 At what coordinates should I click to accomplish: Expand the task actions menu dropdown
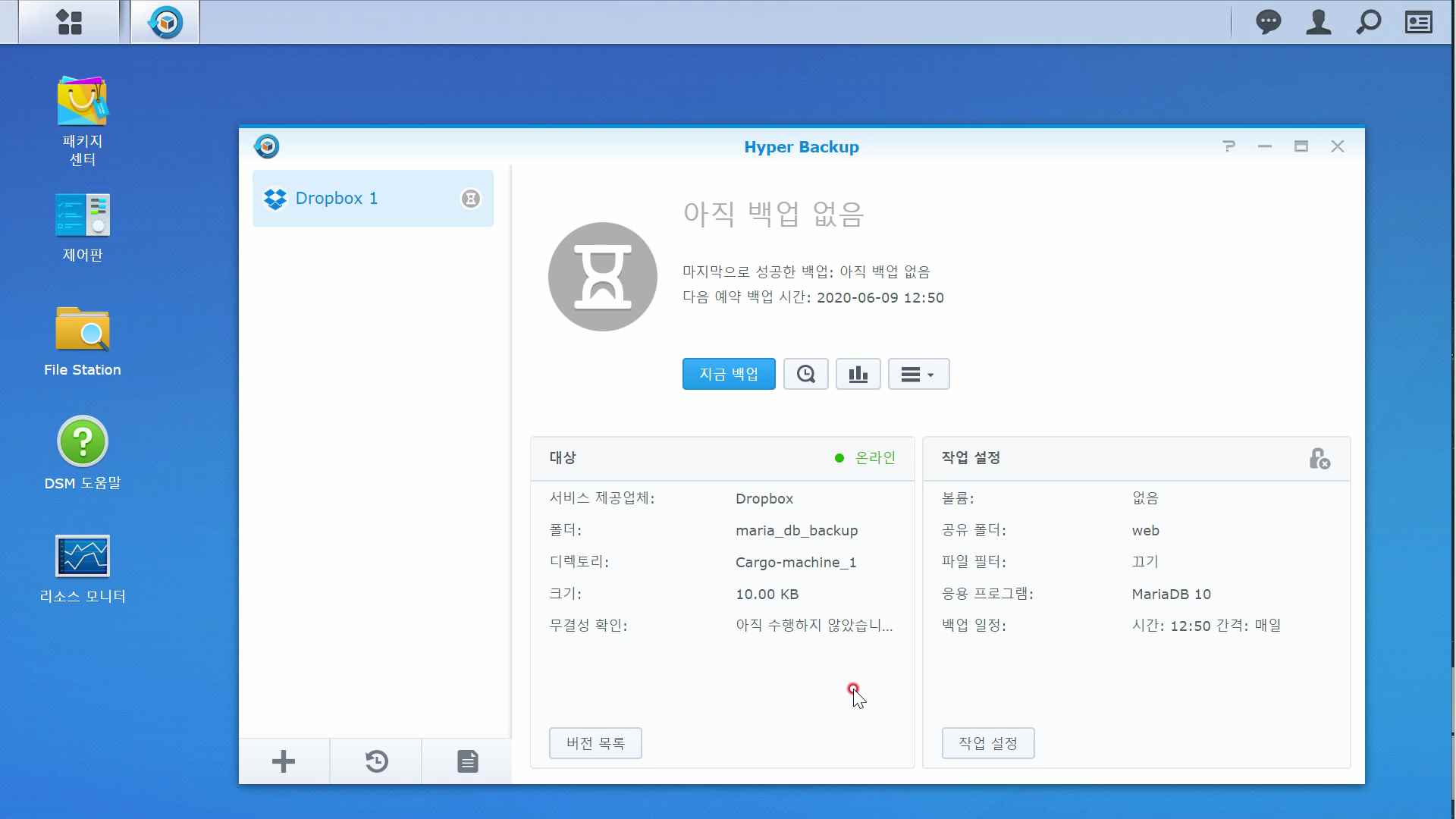coord(918,374)
